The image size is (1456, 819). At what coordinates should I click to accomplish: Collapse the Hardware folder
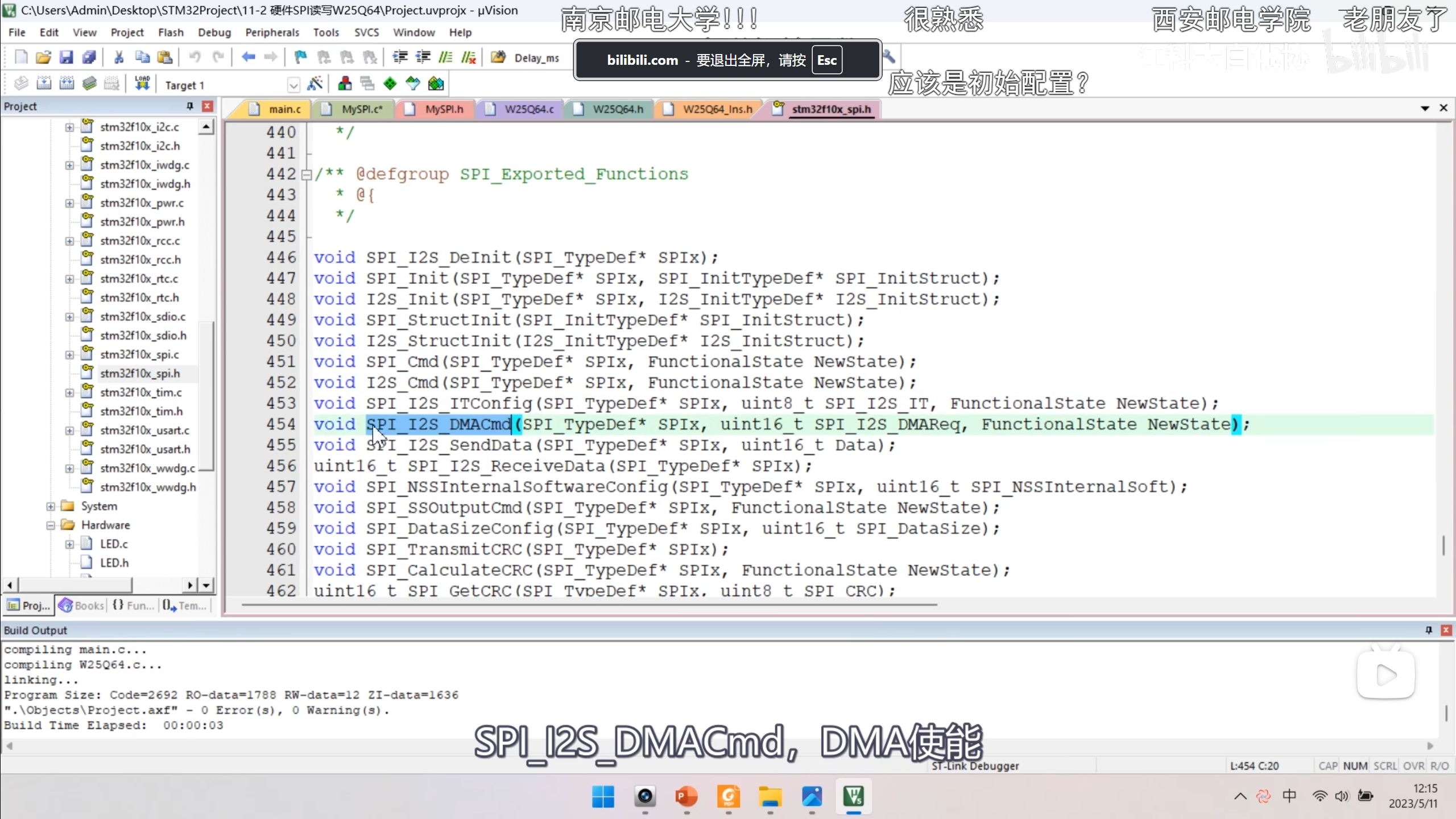pos(51,525)
